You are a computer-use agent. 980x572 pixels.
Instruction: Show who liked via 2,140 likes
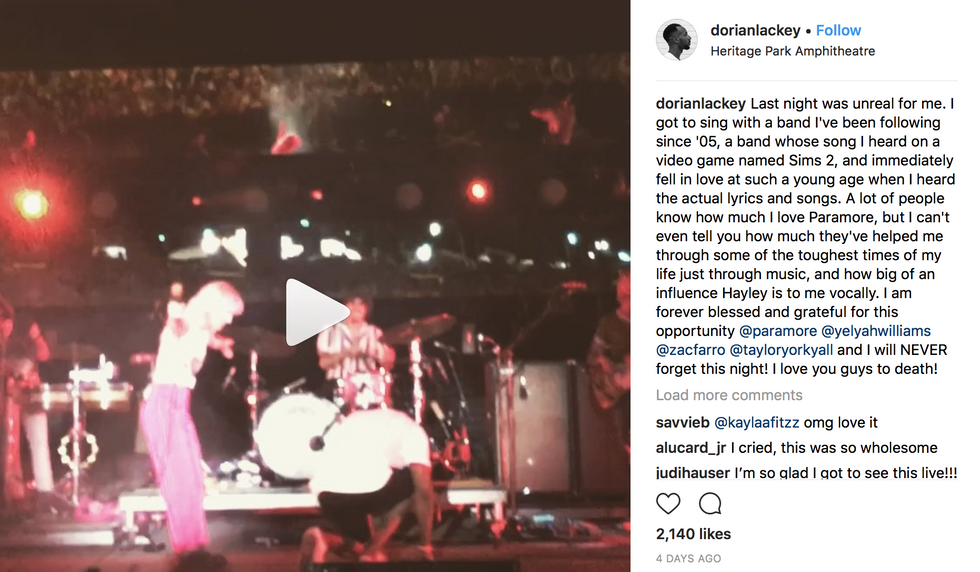coord(693,534)
